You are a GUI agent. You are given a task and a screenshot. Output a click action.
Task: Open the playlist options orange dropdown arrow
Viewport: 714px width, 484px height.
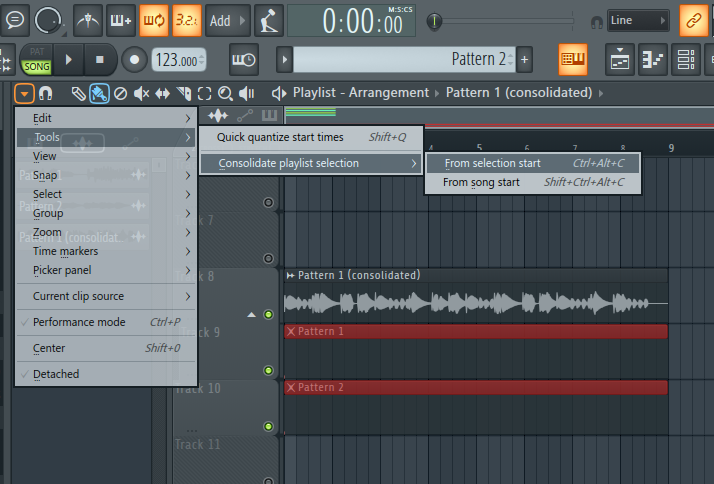click(x=24, y=94)
